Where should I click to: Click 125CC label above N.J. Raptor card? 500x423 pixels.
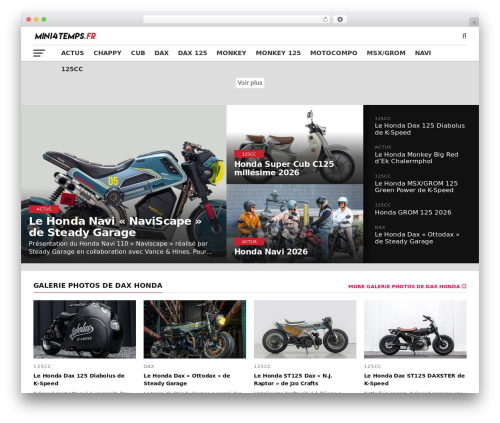[x=263, y=366]
